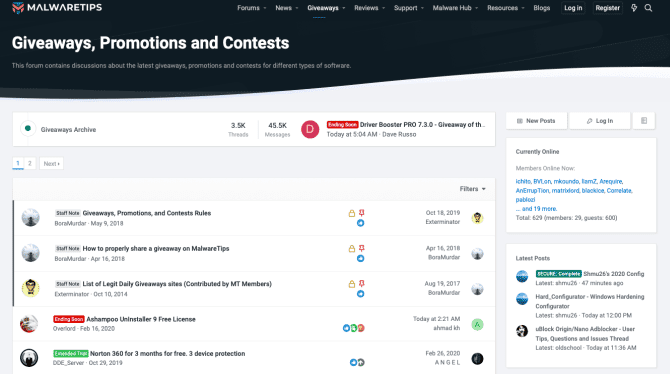670x374 pixels.
Task: Go to page 2 of threads
Action: (x=29, y=163)
